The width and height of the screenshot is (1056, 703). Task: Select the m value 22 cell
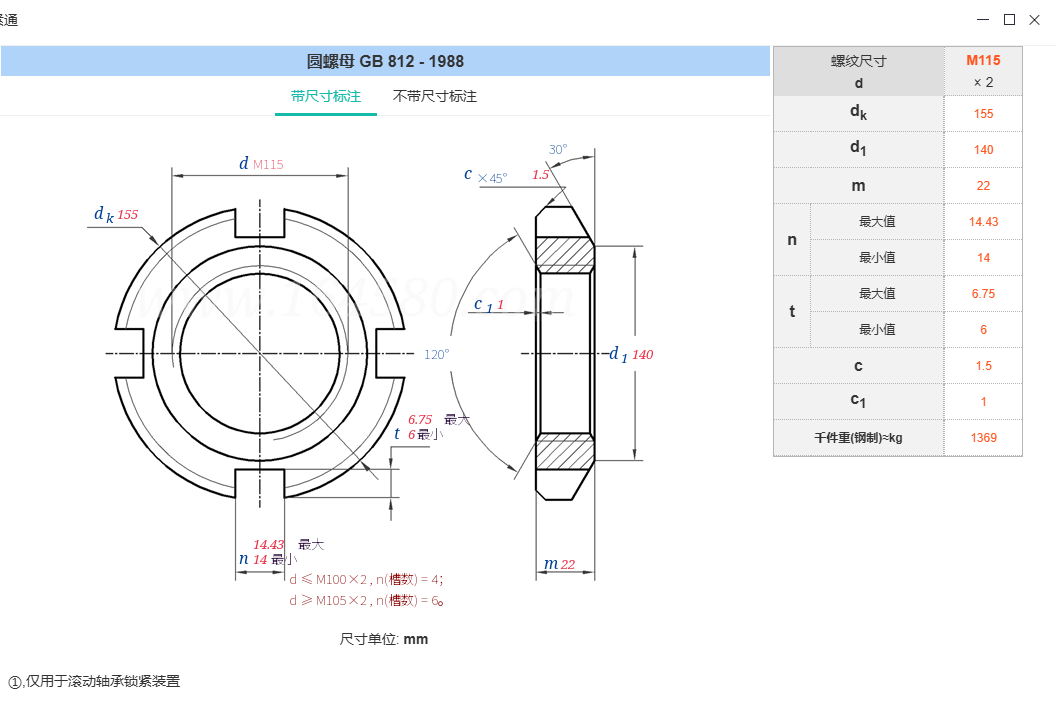[x=983, y=186]
